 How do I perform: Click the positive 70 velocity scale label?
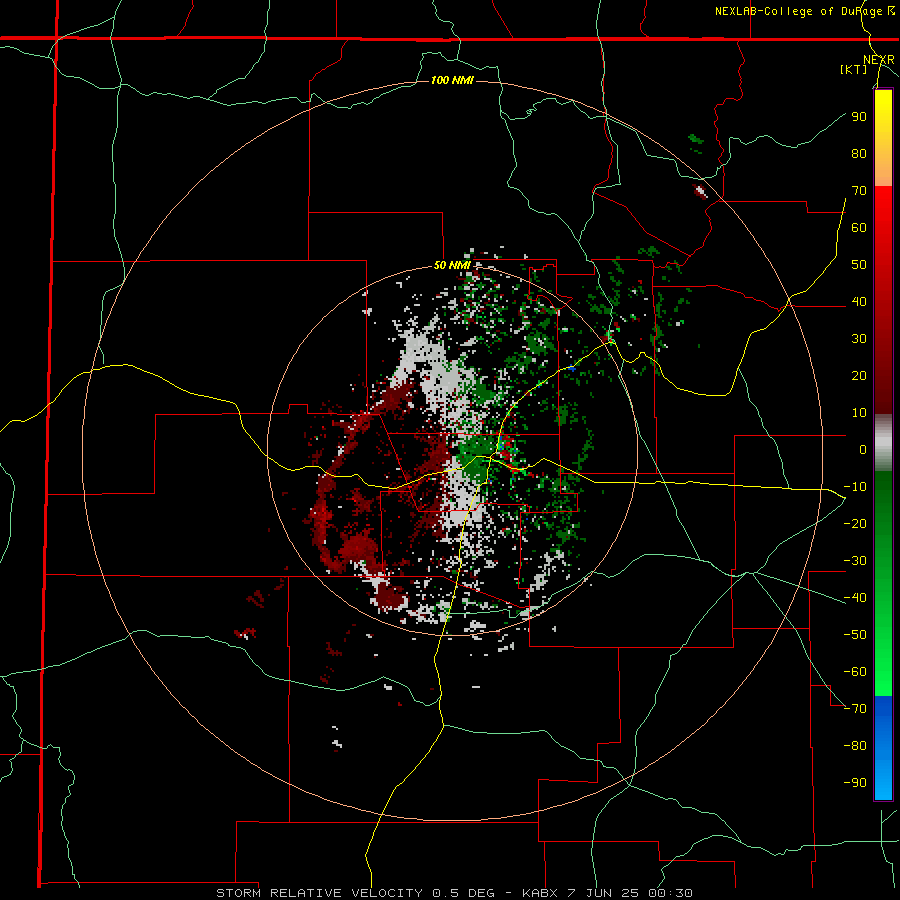pos(859,191)
